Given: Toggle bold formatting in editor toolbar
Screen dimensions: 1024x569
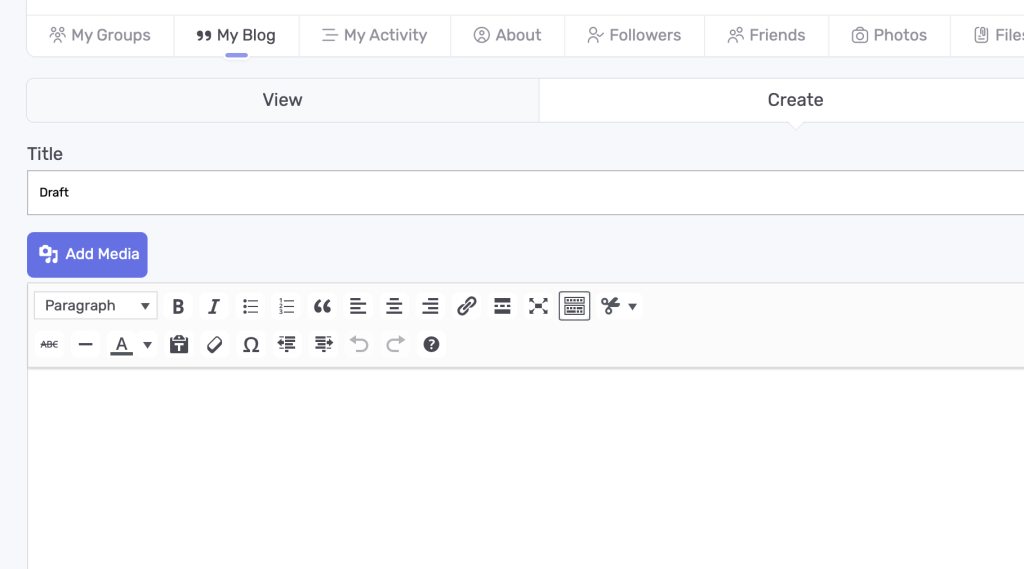Looking at the screenshot, I should (x=178, y=306).
